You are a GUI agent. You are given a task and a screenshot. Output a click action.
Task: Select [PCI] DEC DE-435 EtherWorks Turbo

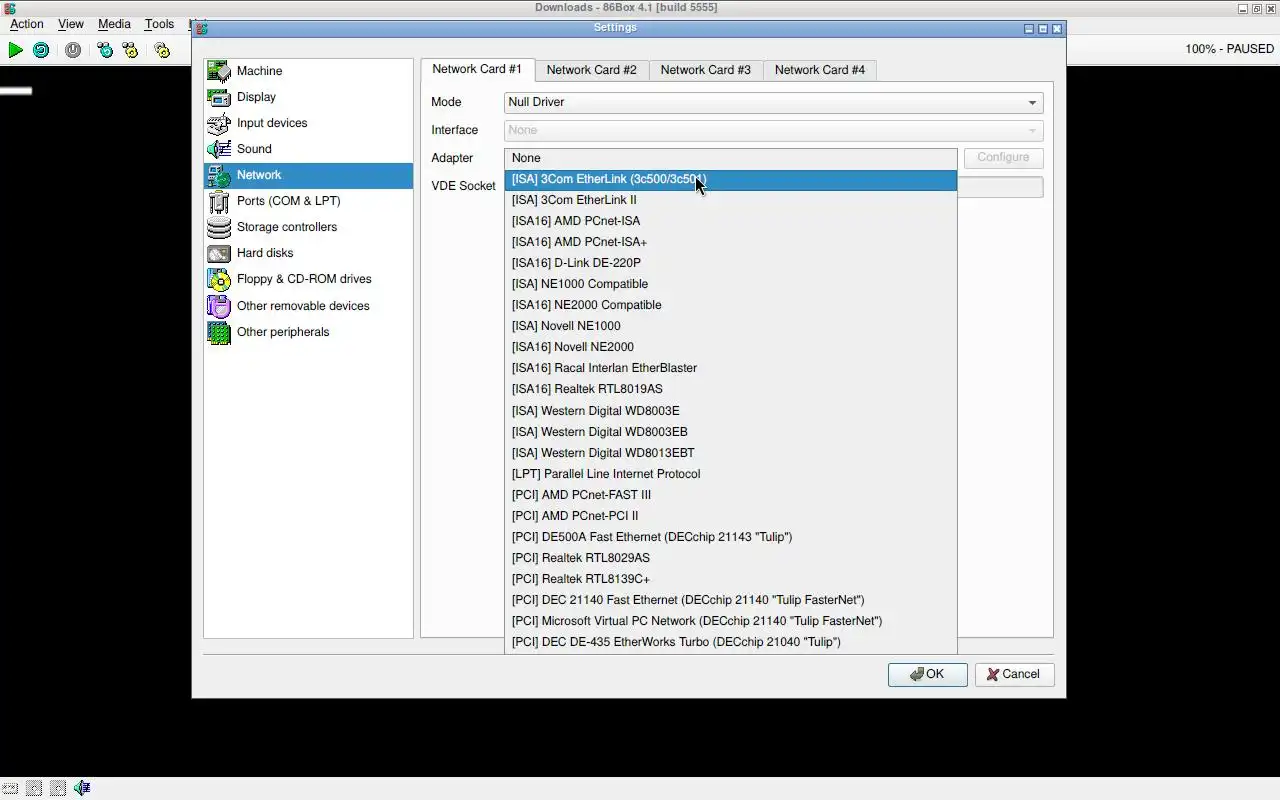(x=731, y=642)
